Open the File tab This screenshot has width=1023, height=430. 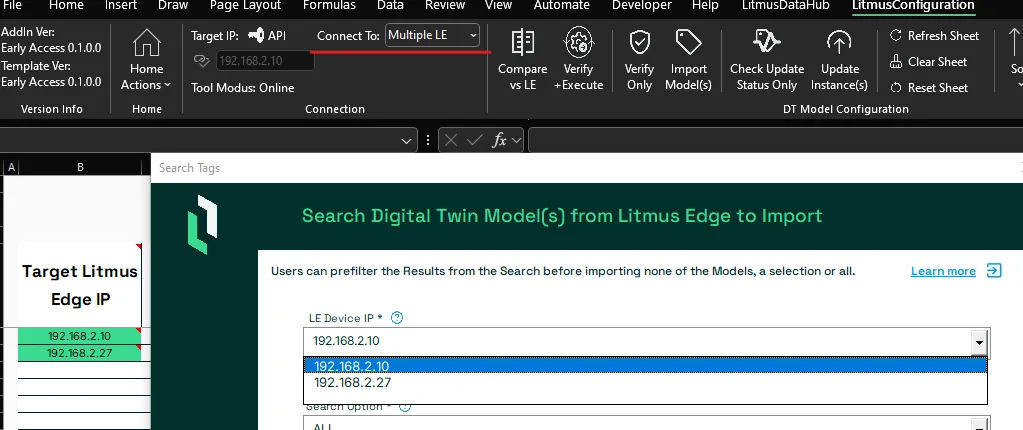(12, 5)
